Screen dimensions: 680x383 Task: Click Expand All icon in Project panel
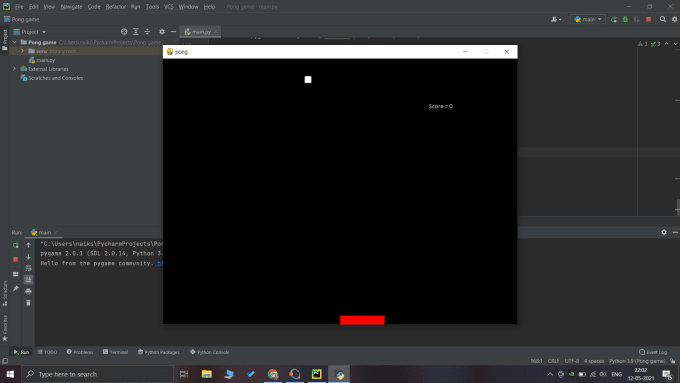pos(136,32)
